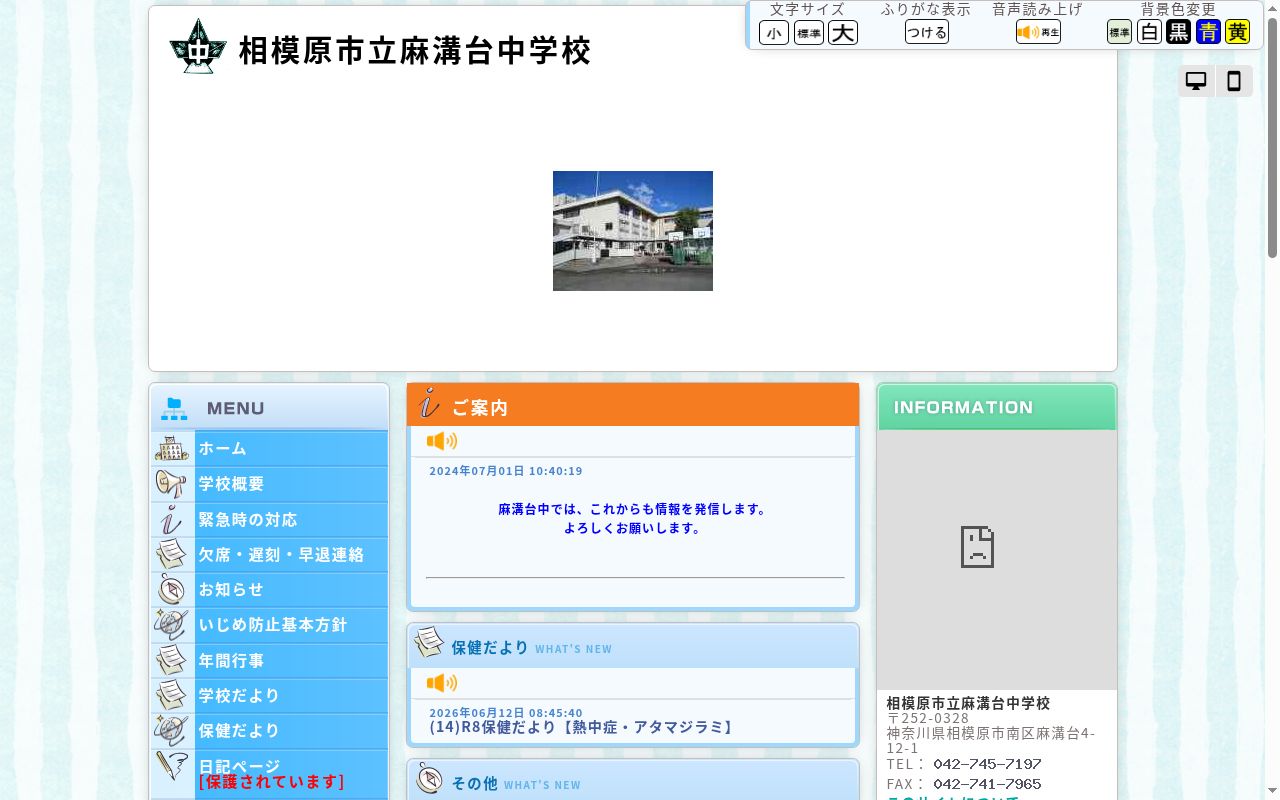The image size is (1280, 800).
Task: Switch to desktop view icon
Action: [x=1196, y=81]
